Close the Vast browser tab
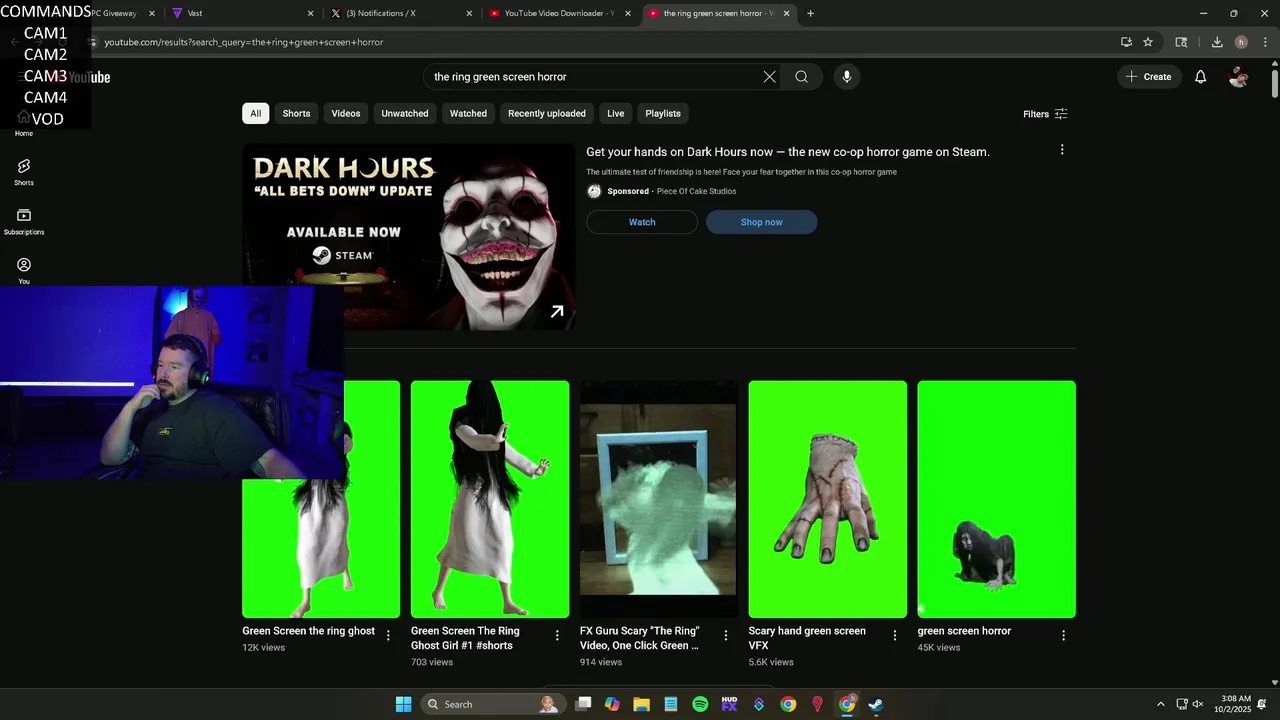Screen dimensions: 1280x720 [x=310, y=13]
